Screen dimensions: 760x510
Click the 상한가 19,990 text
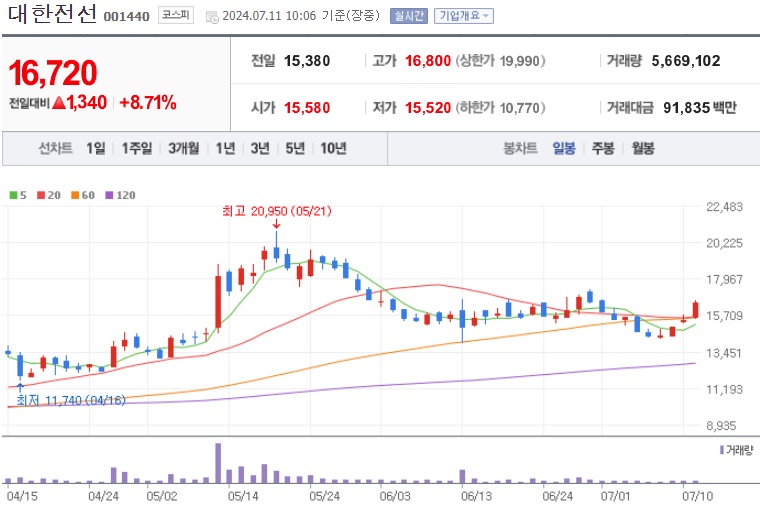tap(500, 61)
